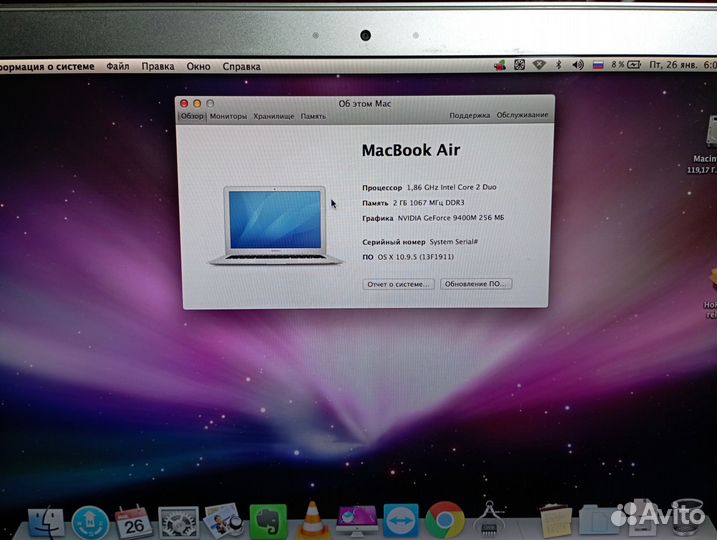
Task: Close the Об этом Mac window
Action: pos(184,104)
